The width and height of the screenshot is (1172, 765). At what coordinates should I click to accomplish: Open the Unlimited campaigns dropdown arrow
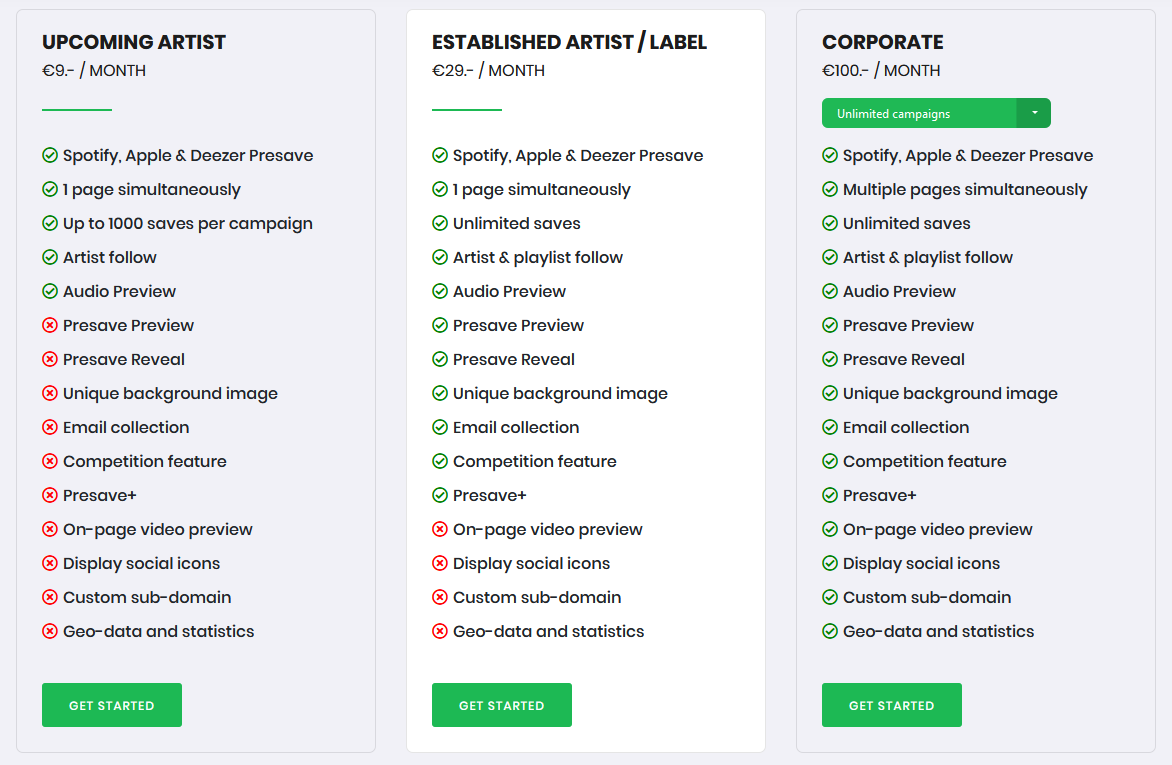coord(1034,113)
